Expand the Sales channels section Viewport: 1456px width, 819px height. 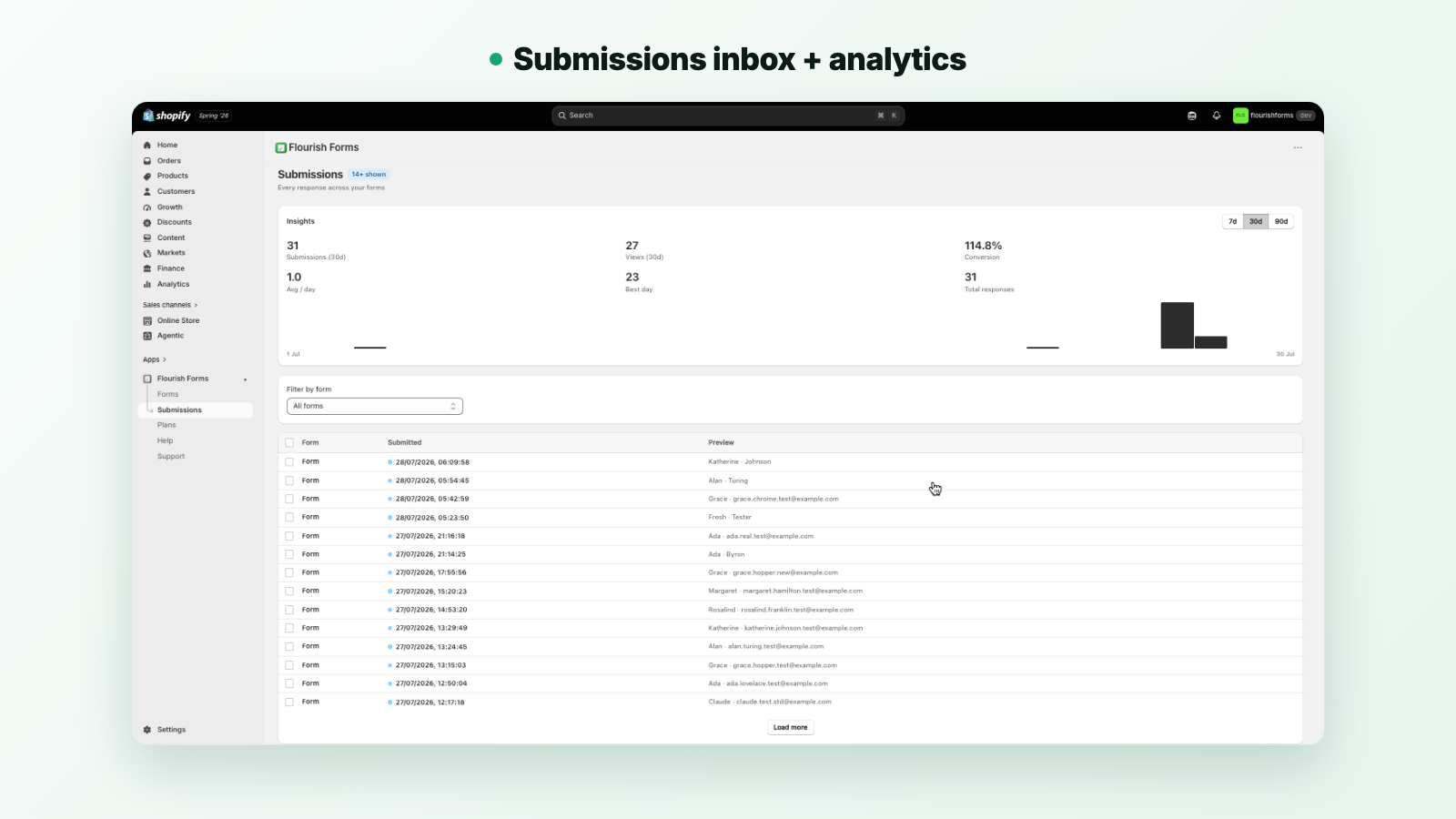pyautogui.click(x=170, y=305)
